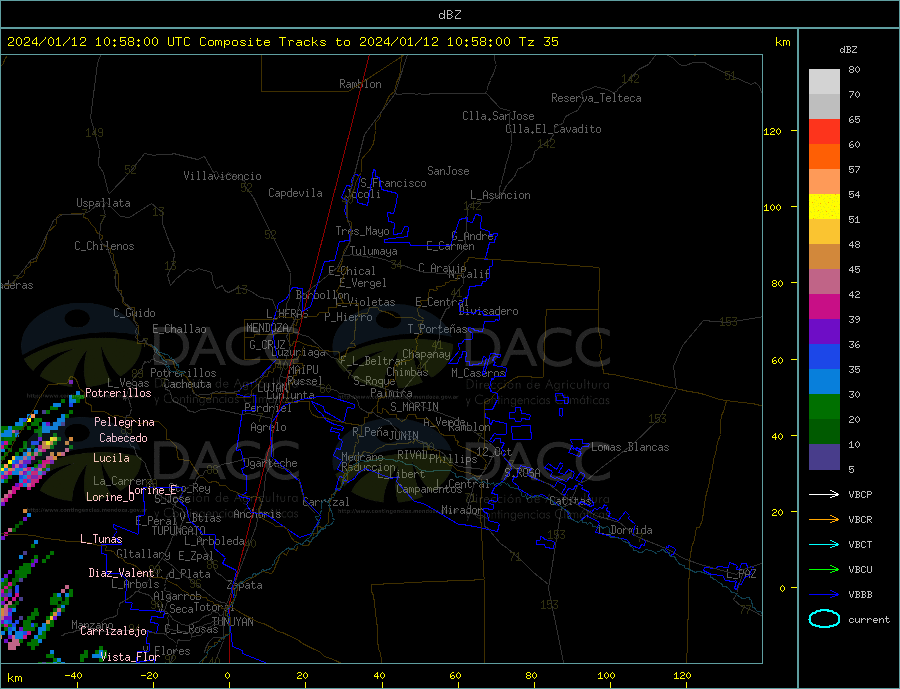Click the dBZ title at top center
The image size is (900, 689).
tap(449, 15)
